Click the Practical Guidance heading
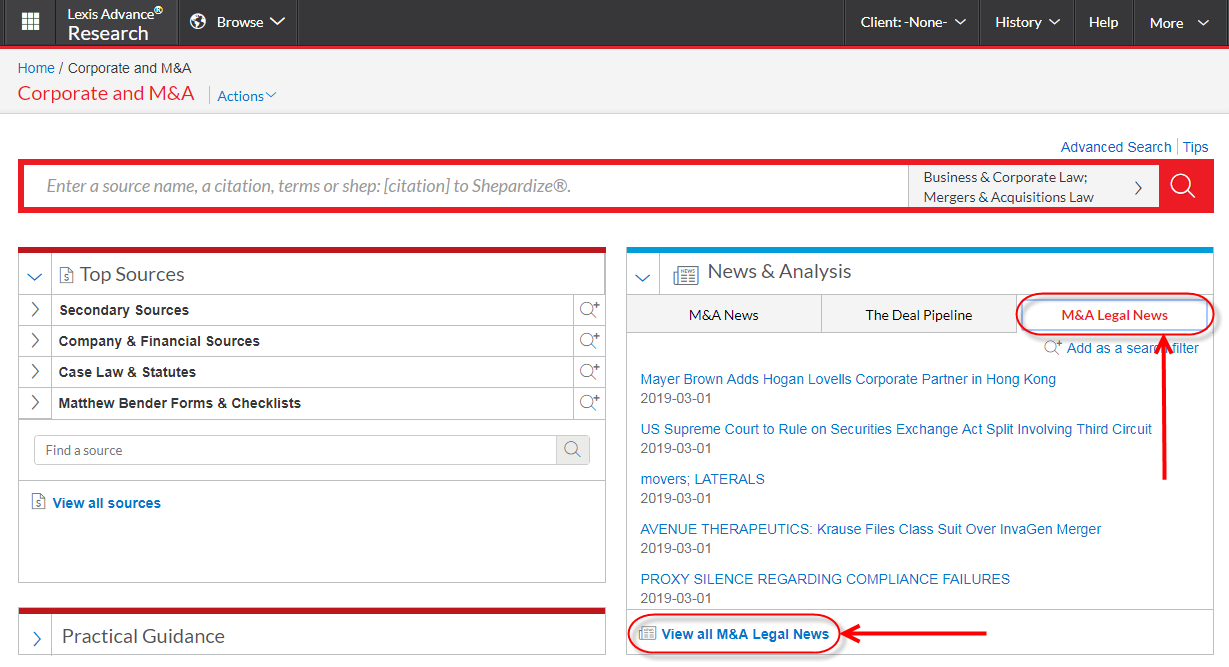The image size is (1229, 667). 143,636
